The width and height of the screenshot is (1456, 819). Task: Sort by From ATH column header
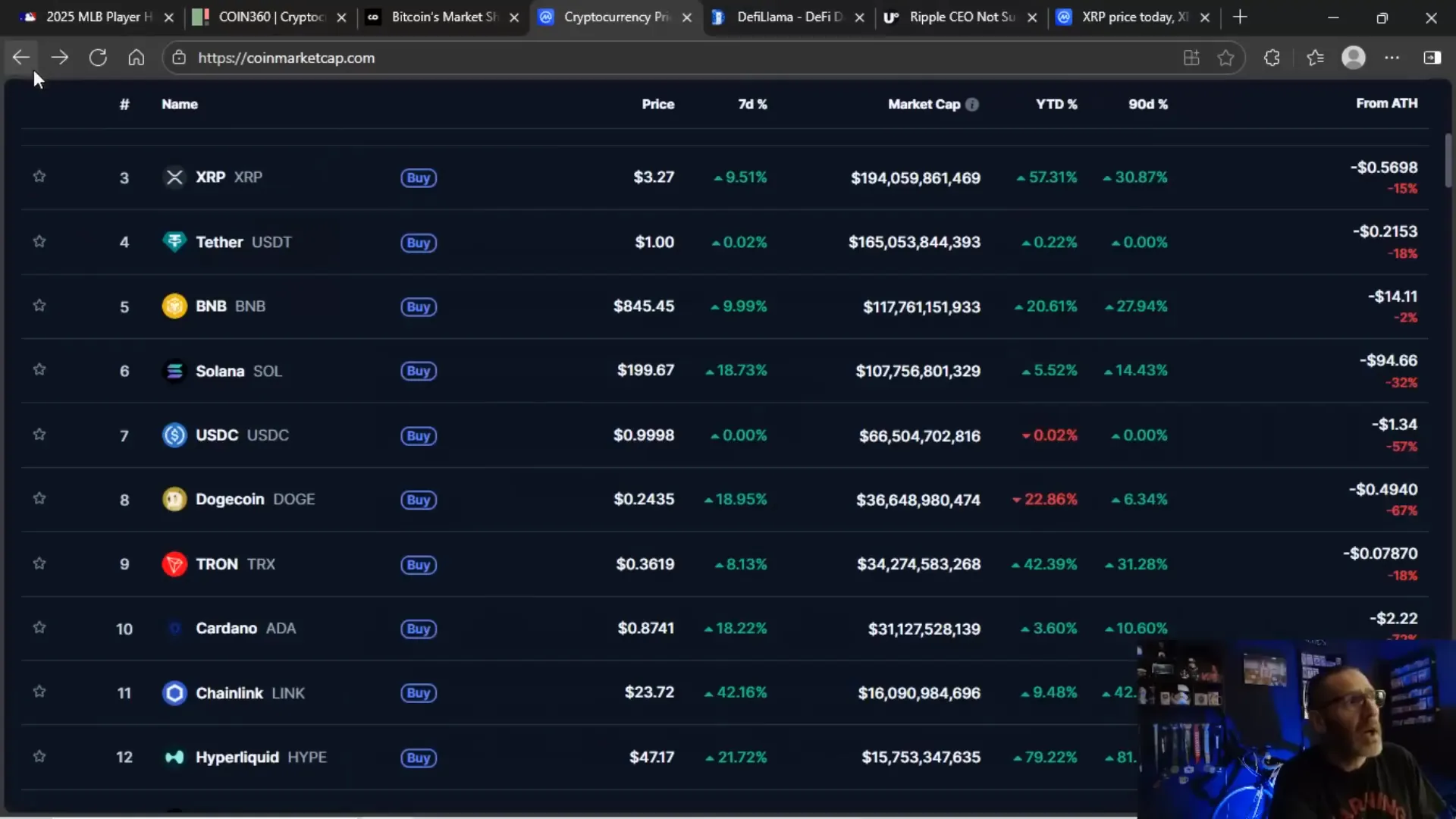click(x=1386, y=103)
